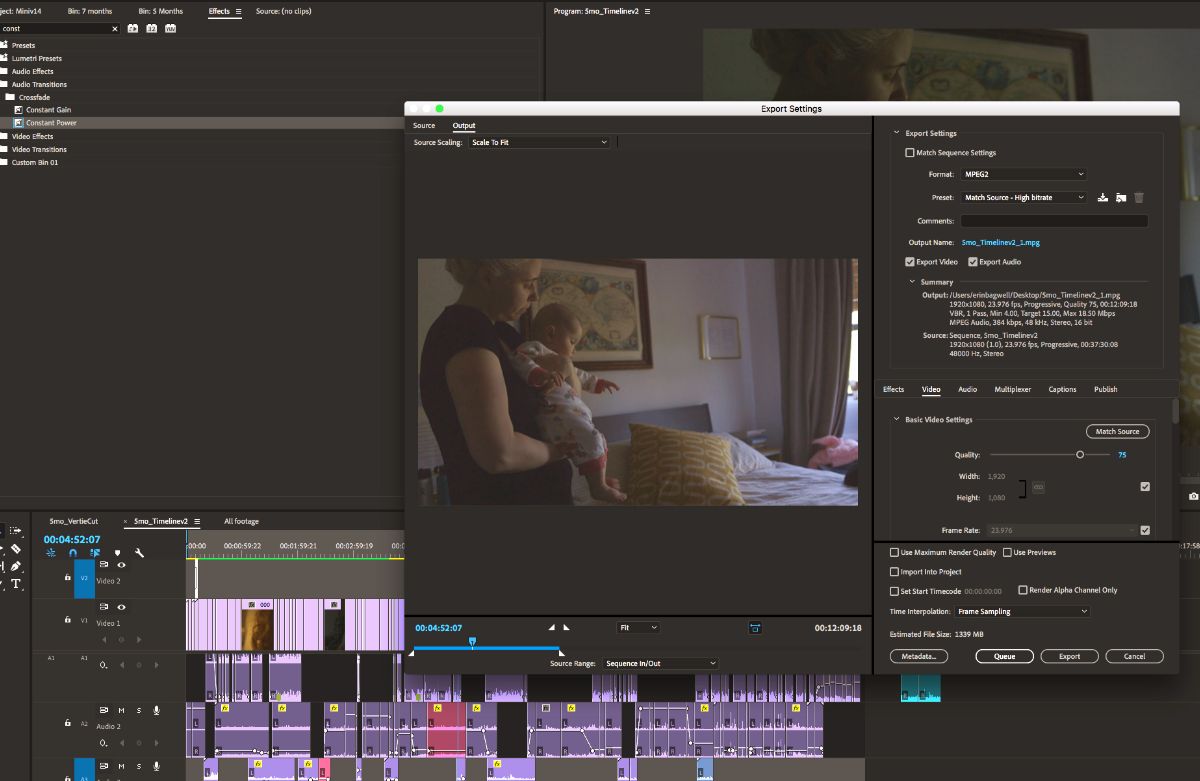Toggle sync lock on Video 2 track

103,565
